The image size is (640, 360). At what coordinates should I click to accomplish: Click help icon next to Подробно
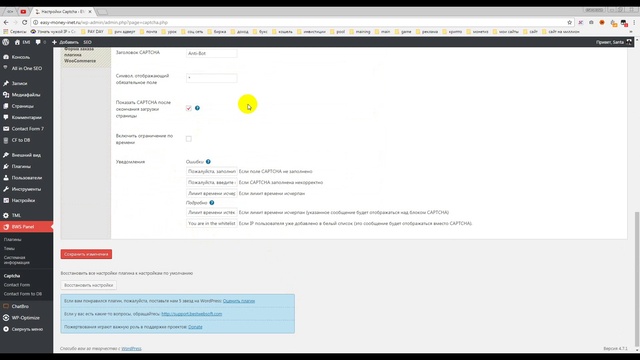point(211,203)
